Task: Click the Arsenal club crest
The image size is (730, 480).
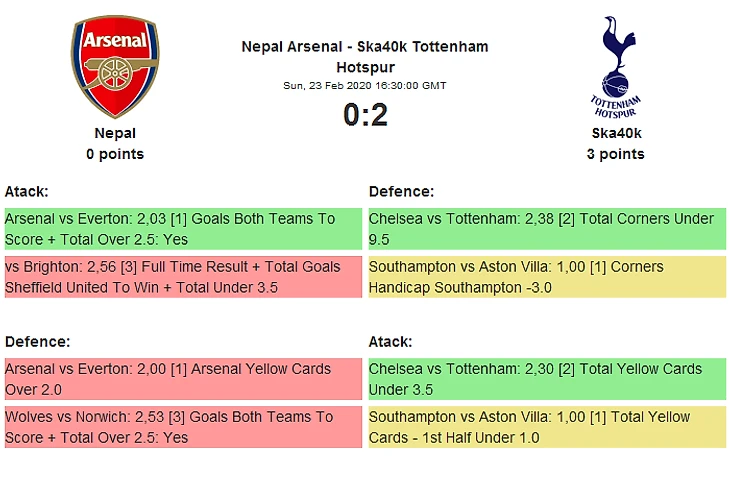Action: (115, 67)
